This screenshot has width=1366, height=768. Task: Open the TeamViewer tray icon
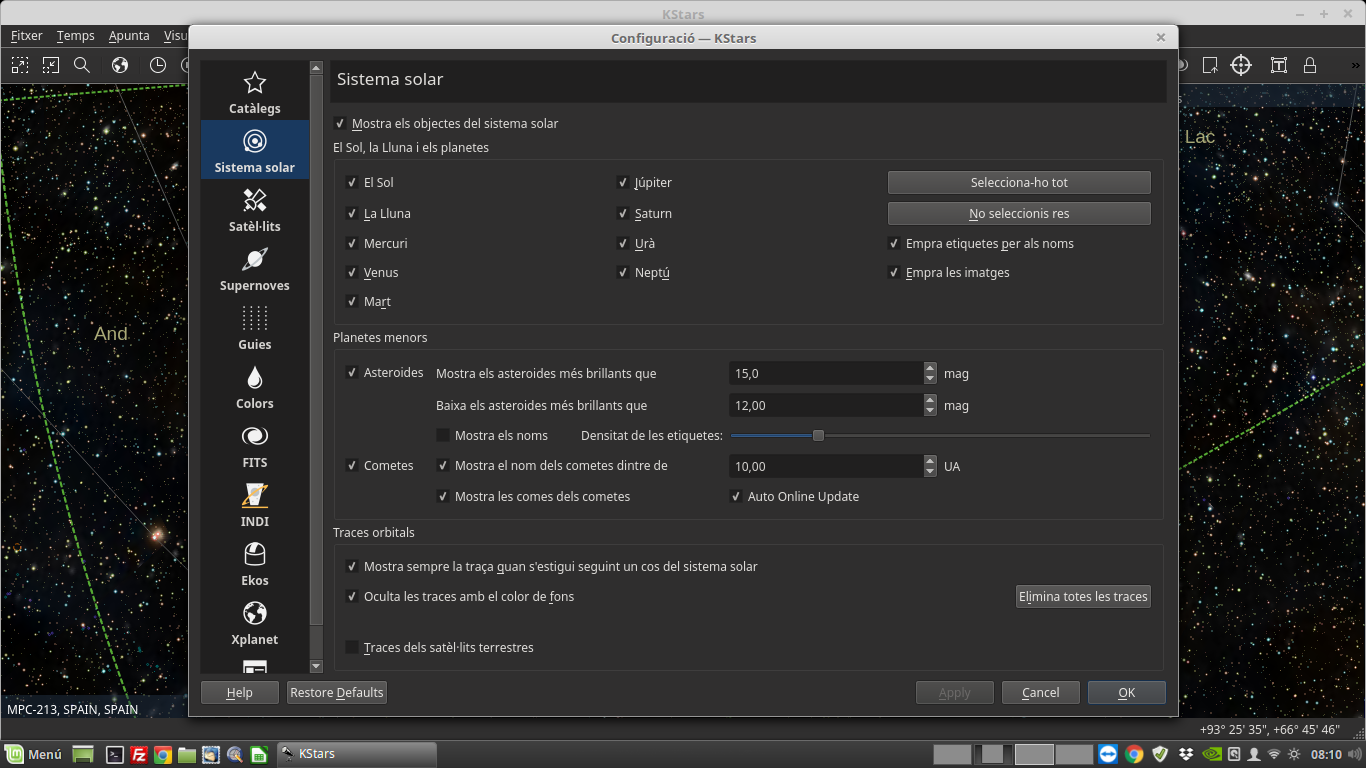(x=1108, y=754)
